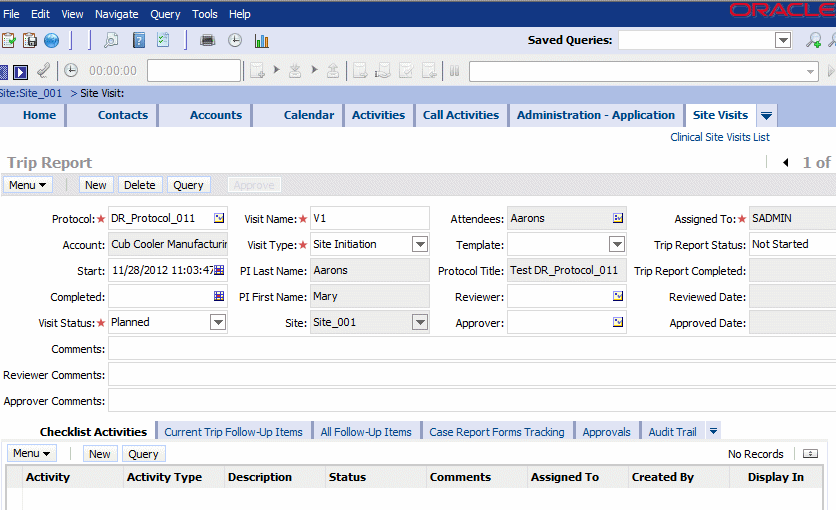836x510 pixels.
Task: Expand the Visit Status dropdown
Action: pyautogui.click(x=218, y=322)
